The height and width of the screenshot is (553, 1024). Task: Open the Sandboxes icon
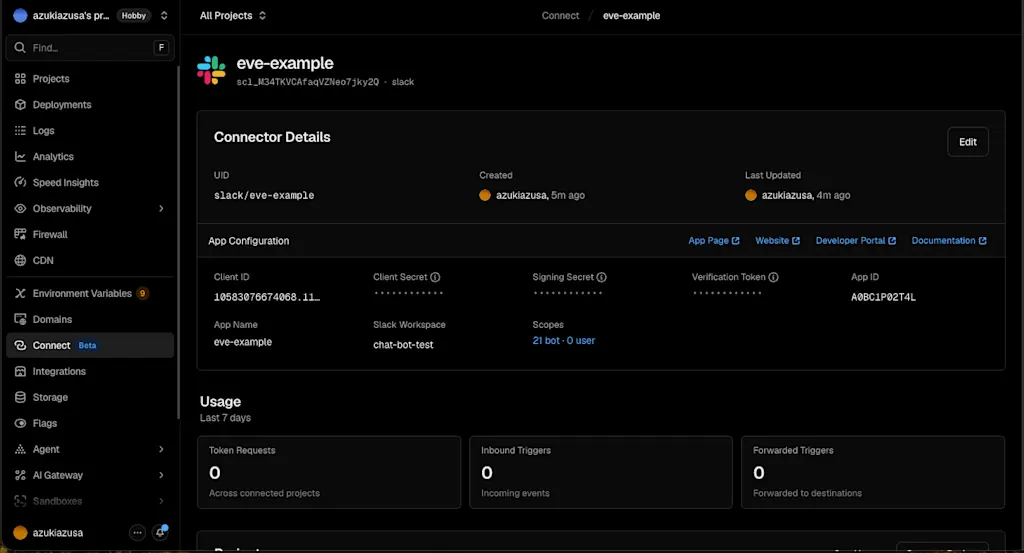click(x=20, y=501)
